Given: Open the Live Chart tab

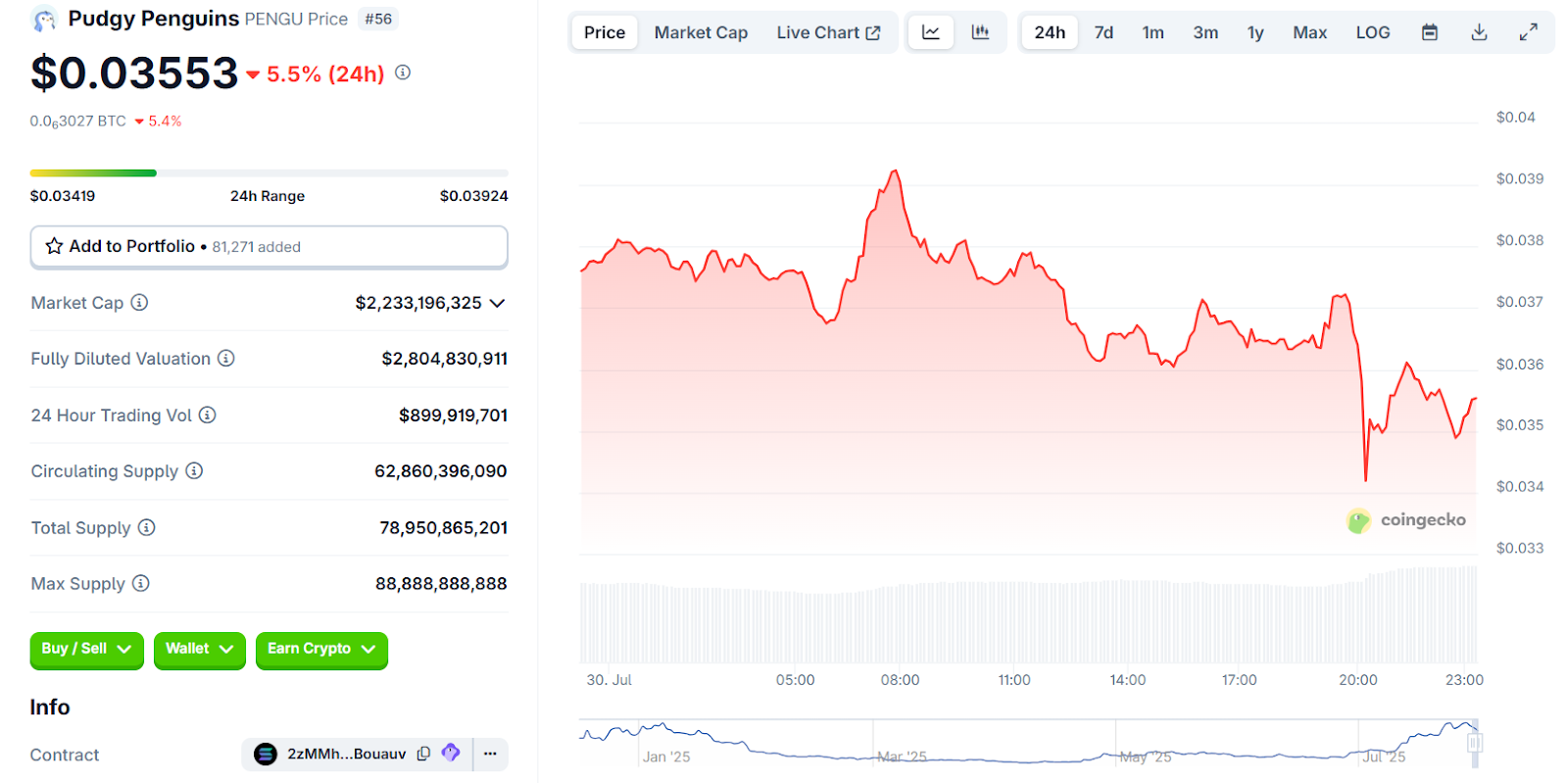Looking at the screenshot, I should point(828,32).
